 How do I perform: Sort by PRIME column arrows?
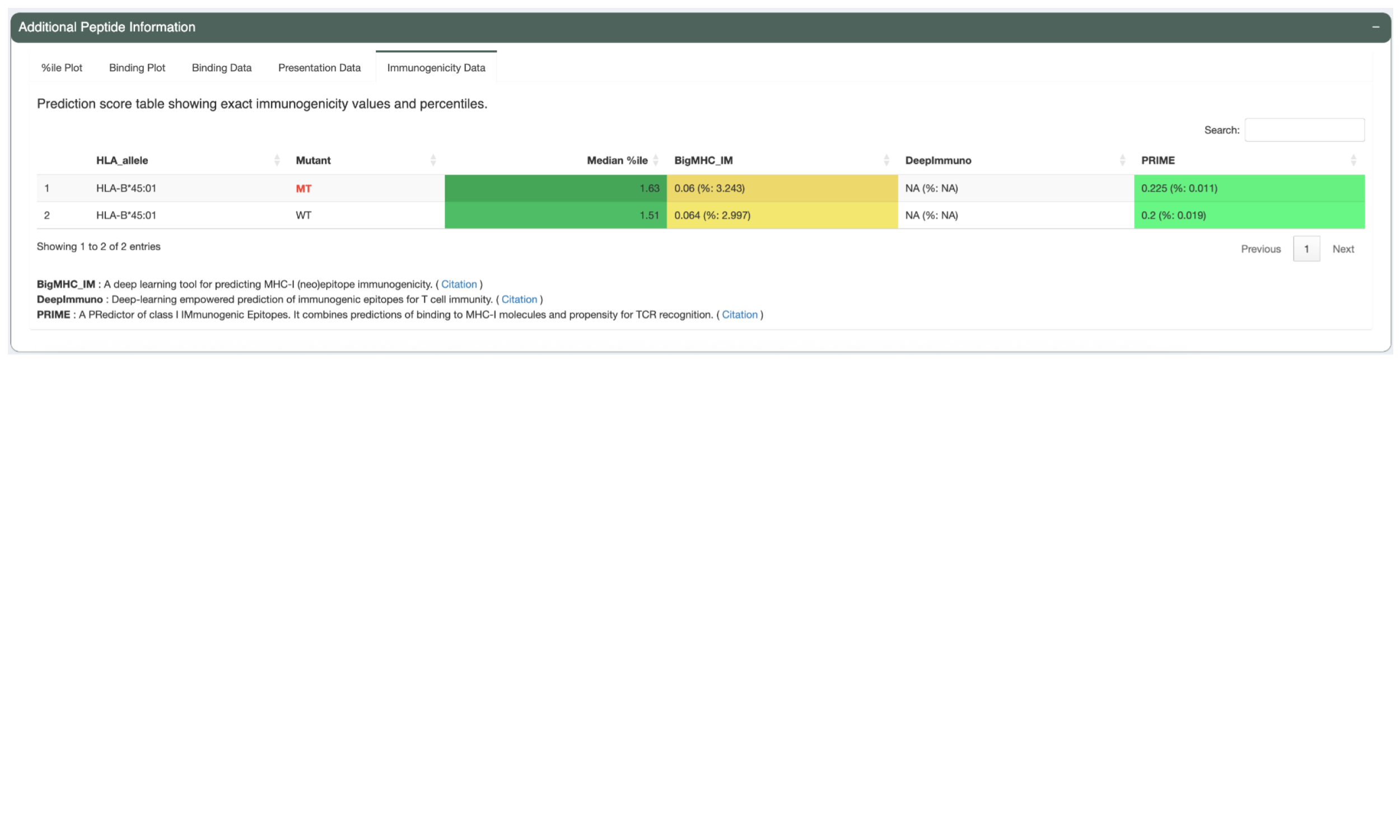pyautogui.click(x=1353, y=161)
